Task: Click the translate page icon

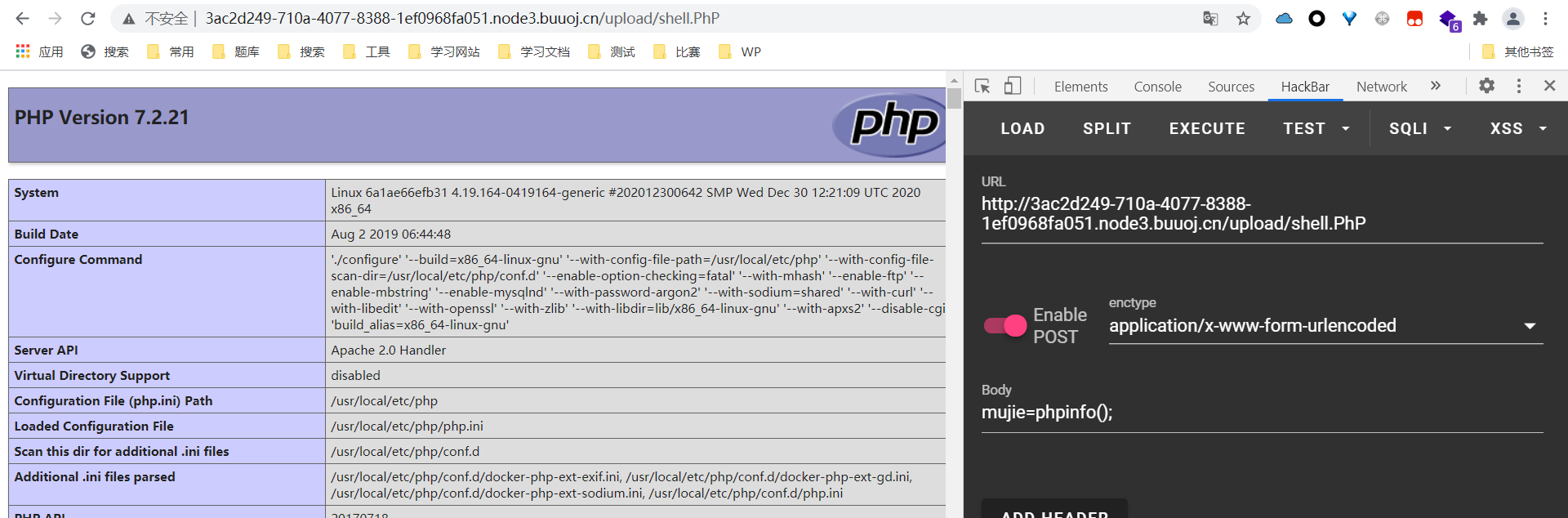Action: click(x=1210, y=18)
